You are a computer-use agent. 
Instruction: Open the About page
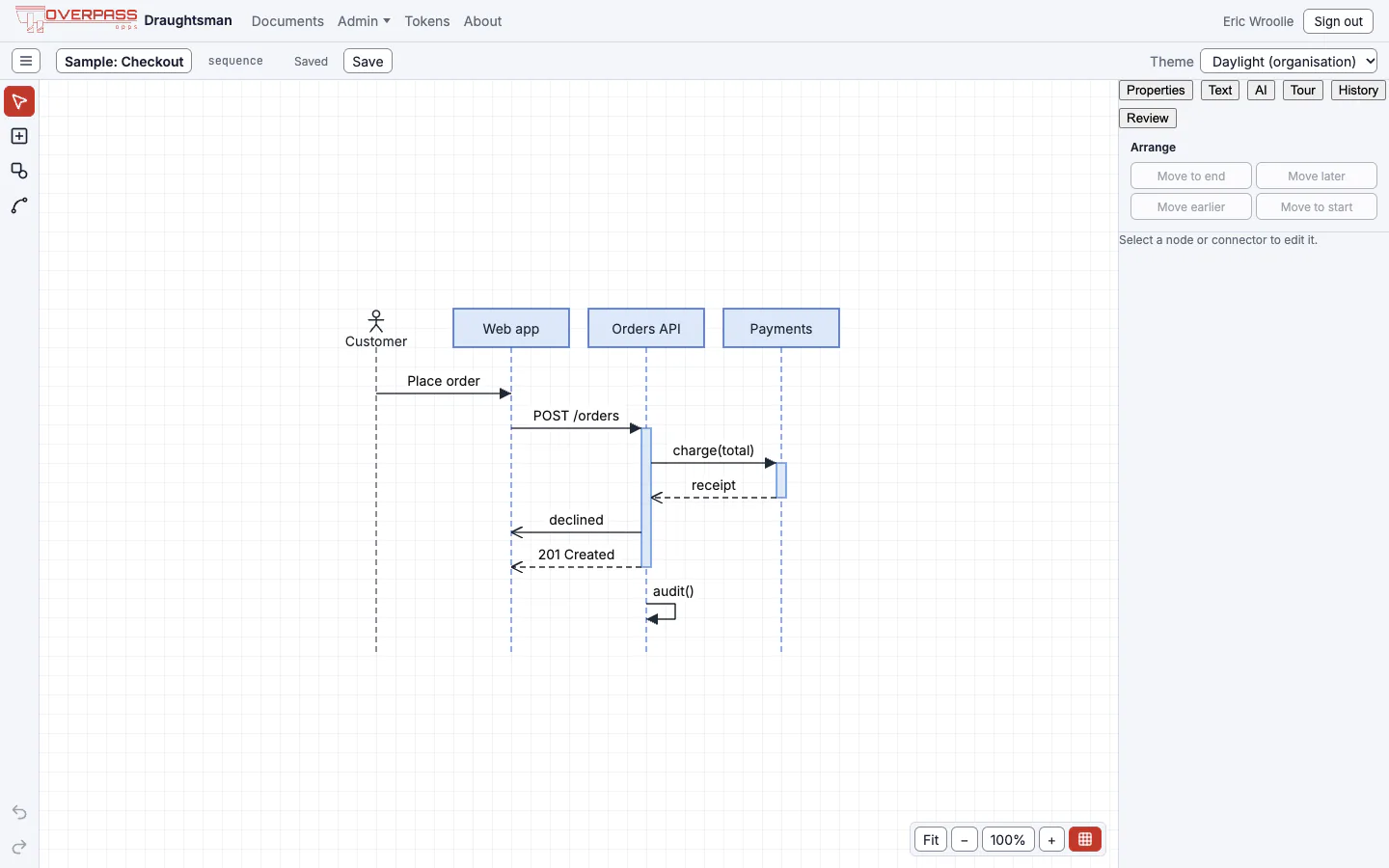pyautogui.click(x=482, y=21)
